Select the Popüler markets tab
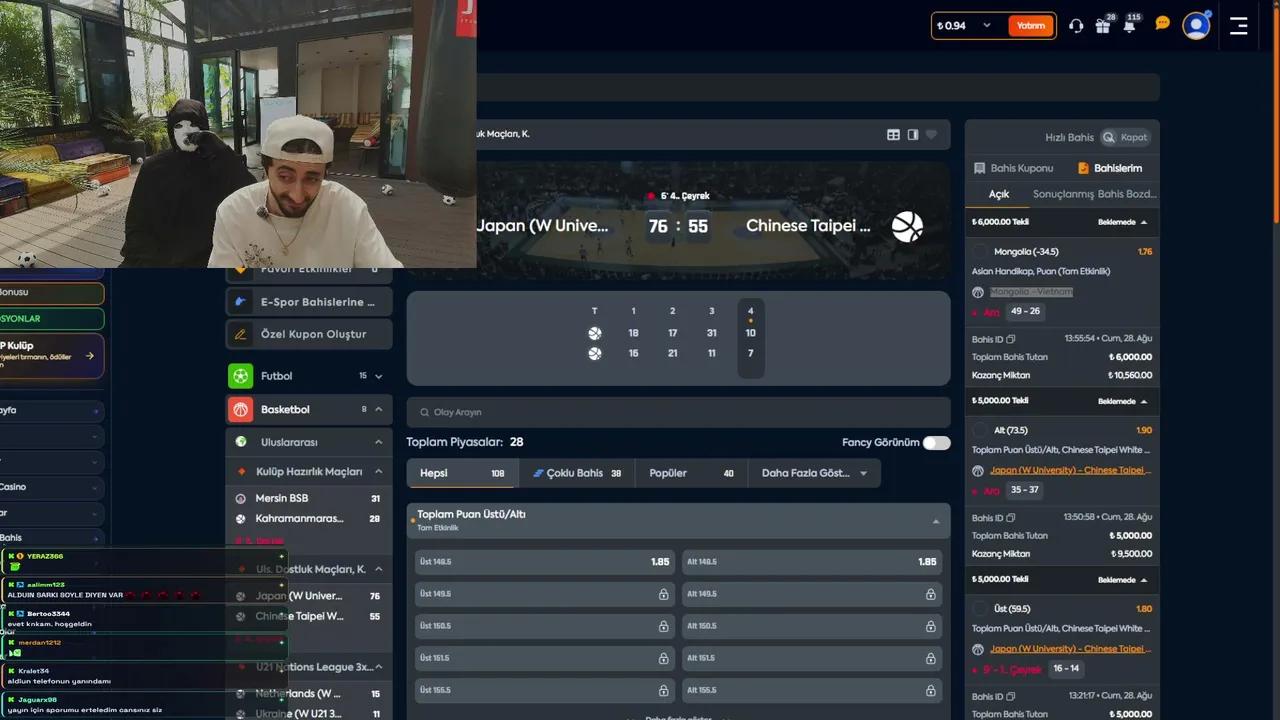The width and height of the screenshot is (1280, 720). coord(691,473)
